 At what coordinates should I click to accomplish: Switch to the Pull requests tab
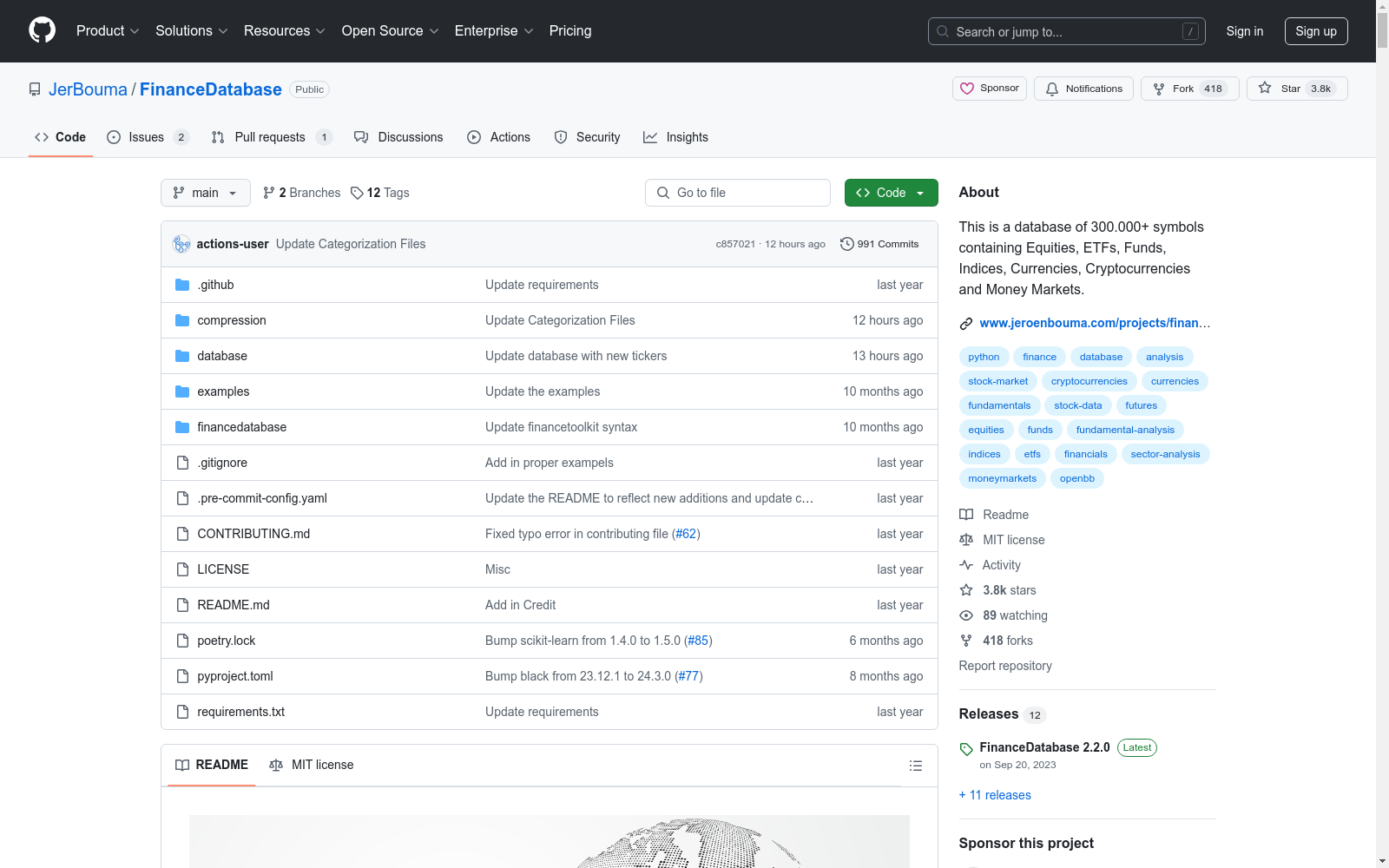pyautogui.click(x=272, y=137)
